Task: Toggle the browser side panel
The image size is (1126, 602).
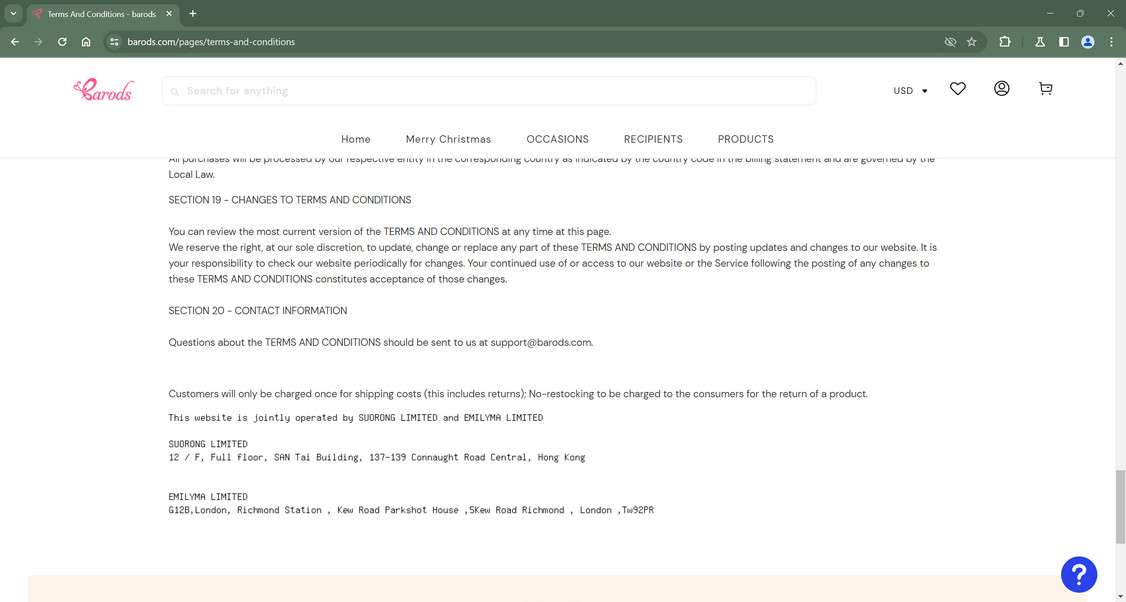Action: 1064,42
